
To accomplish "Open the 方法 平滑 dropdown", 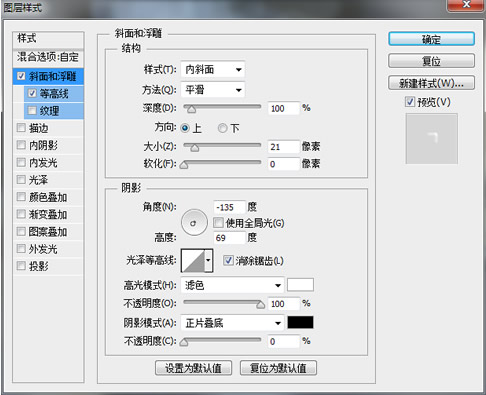I will [x=213, y=90].
